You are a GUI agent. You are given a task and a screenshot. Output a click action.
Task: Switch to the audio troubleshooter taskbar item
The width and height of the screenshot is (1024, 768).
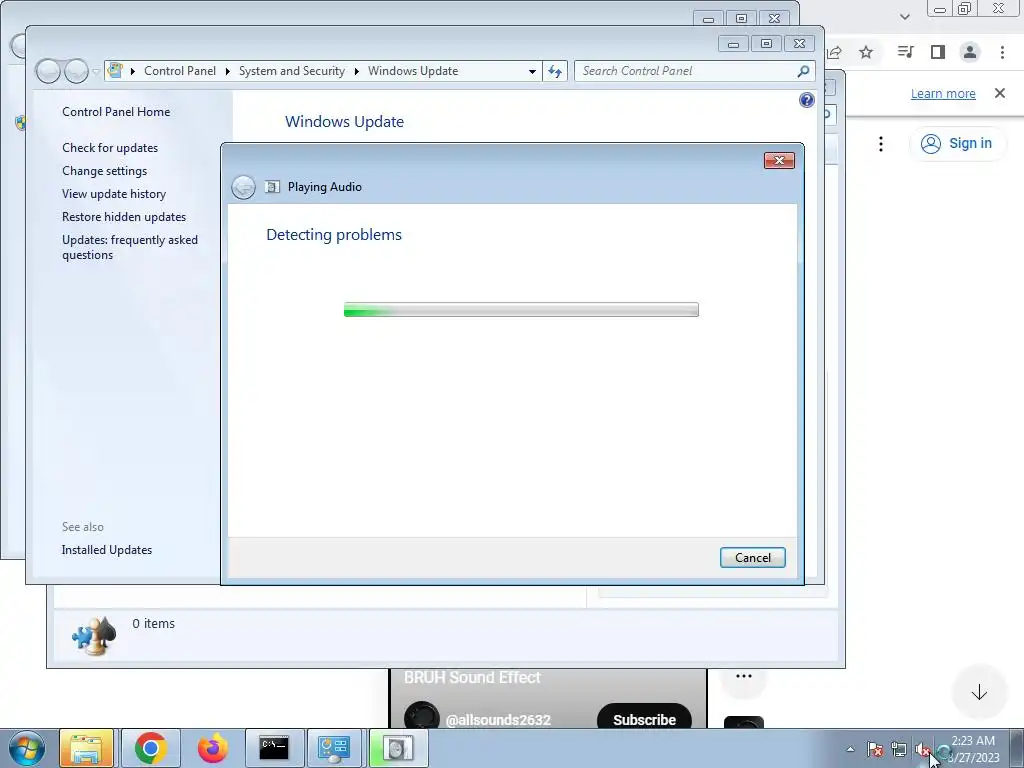398,748
